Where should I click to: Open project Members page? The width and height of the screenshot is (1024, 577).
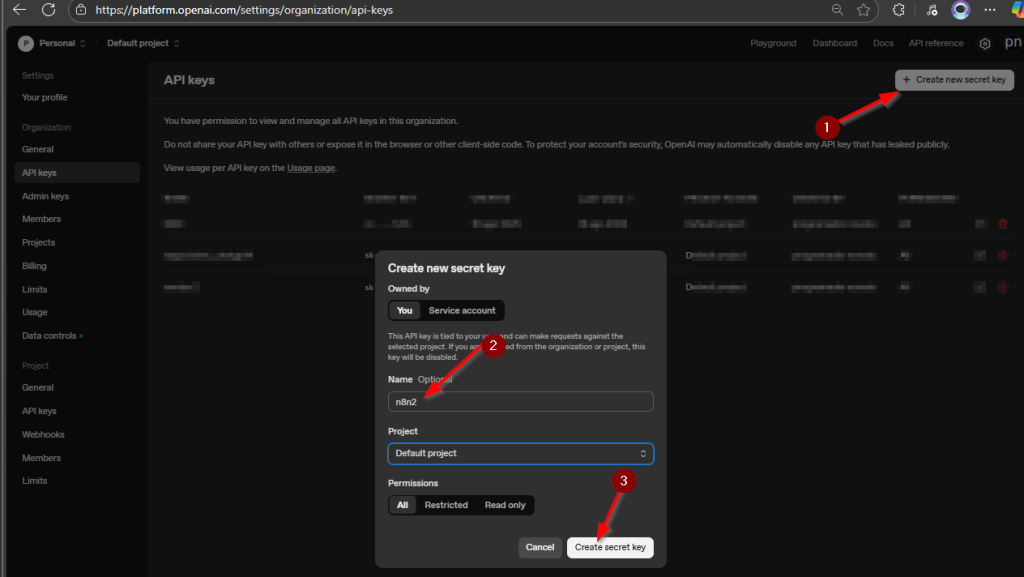(41, 458)
